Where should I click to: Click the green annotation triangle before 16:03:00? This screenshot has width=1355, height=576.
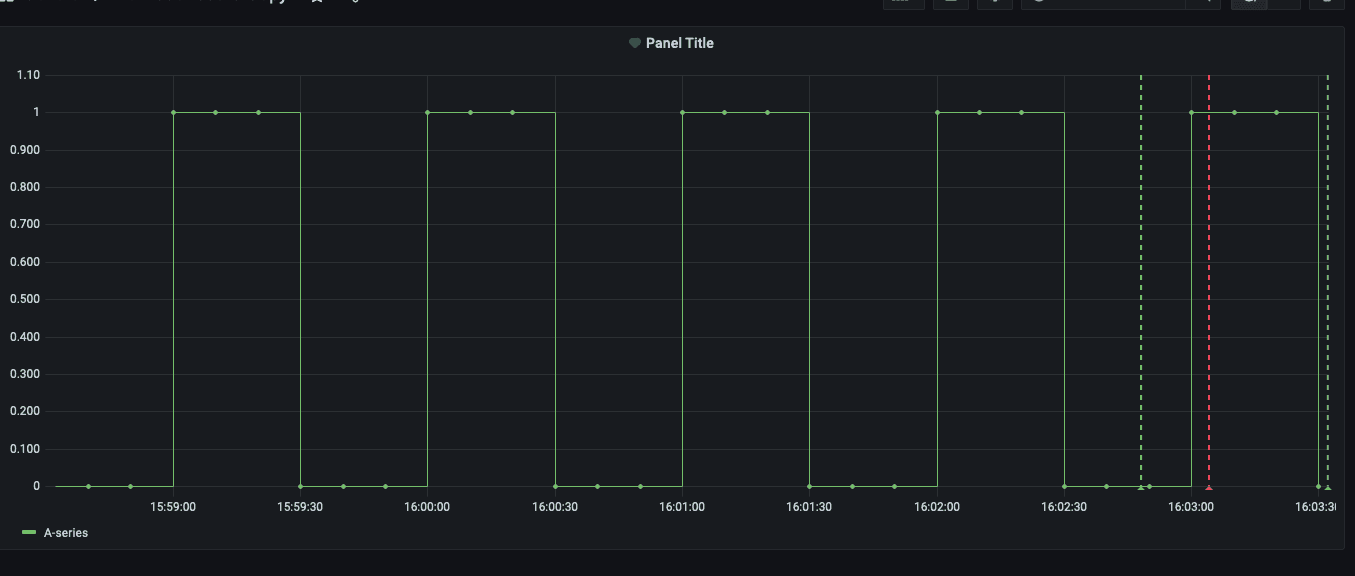click(1141, 488)
